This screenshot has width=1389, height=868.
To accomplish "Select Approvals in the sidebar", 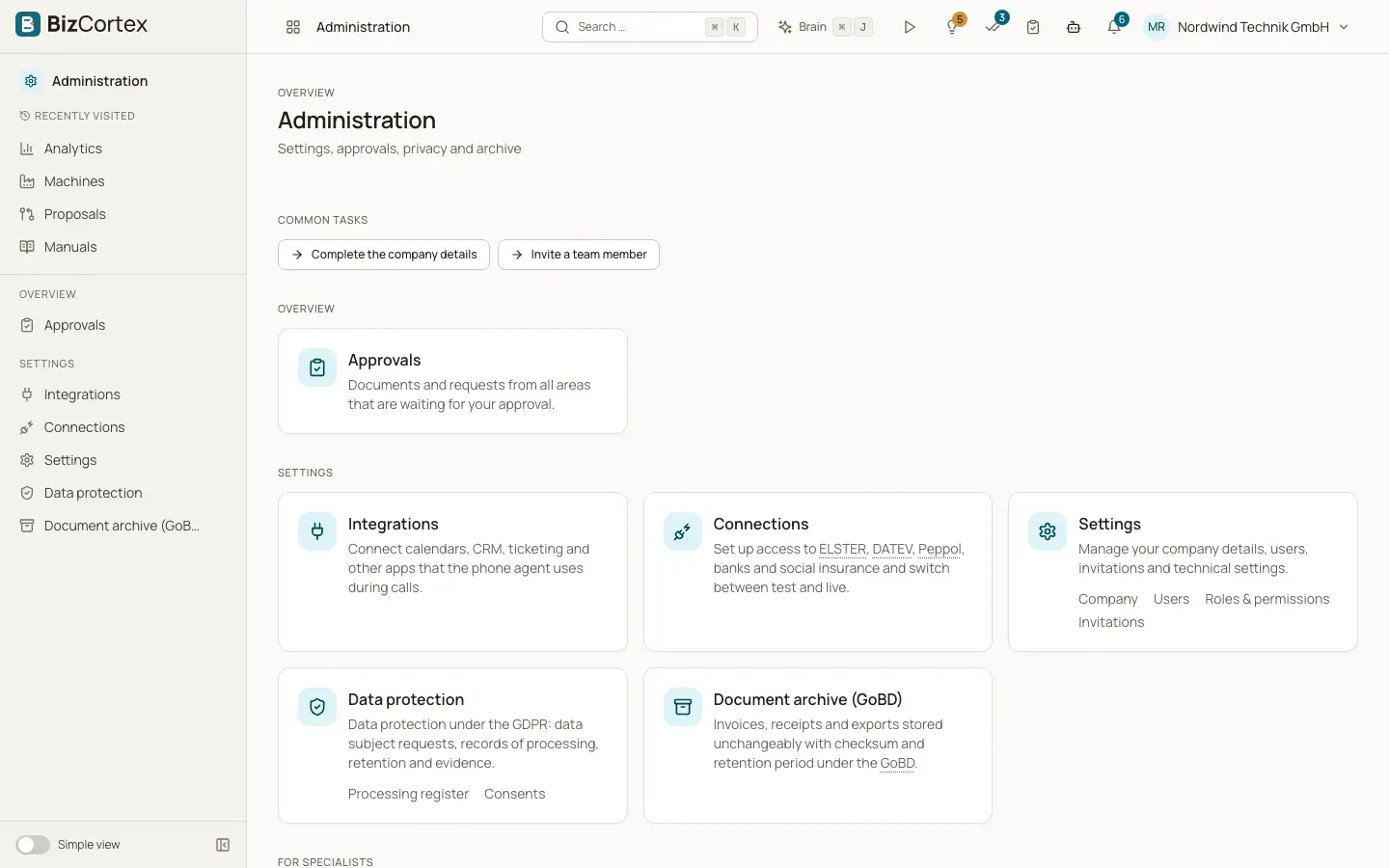I will tap(123, 325).
